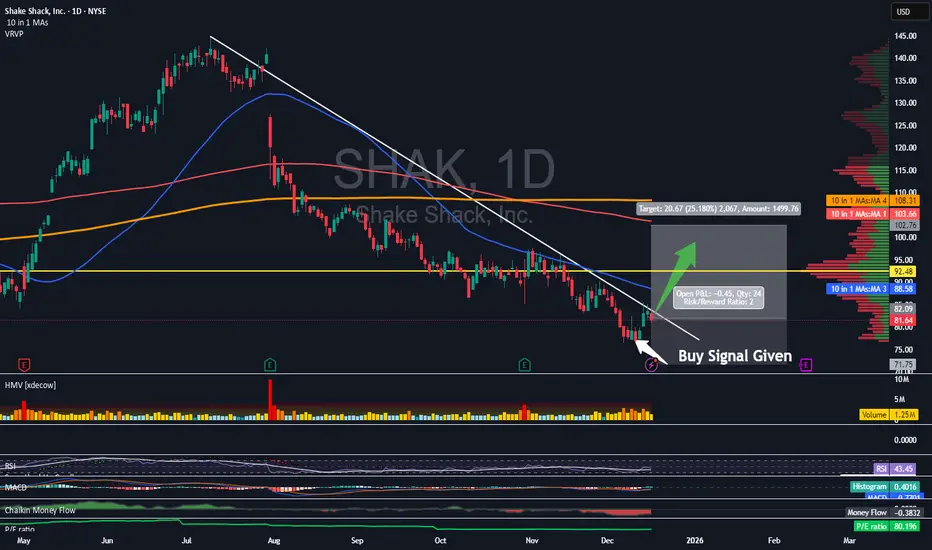Screen dimensions: 932x550
Task: Select the VRVP indicator legend
Action: click(14, 34)
